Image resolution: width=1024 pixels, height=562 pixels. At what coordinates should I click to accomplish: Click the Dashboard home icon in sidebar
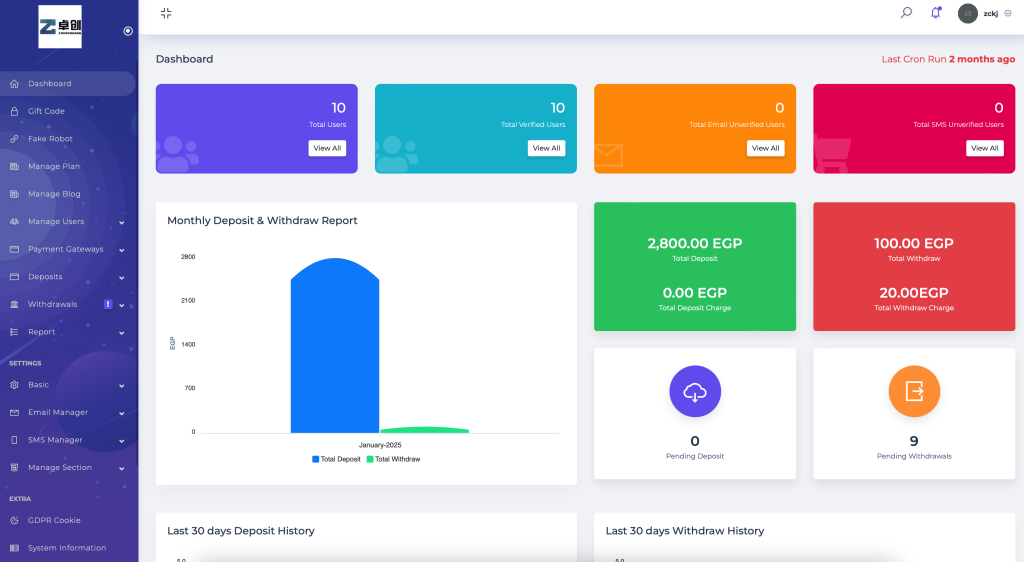click(x=14, y=84)
